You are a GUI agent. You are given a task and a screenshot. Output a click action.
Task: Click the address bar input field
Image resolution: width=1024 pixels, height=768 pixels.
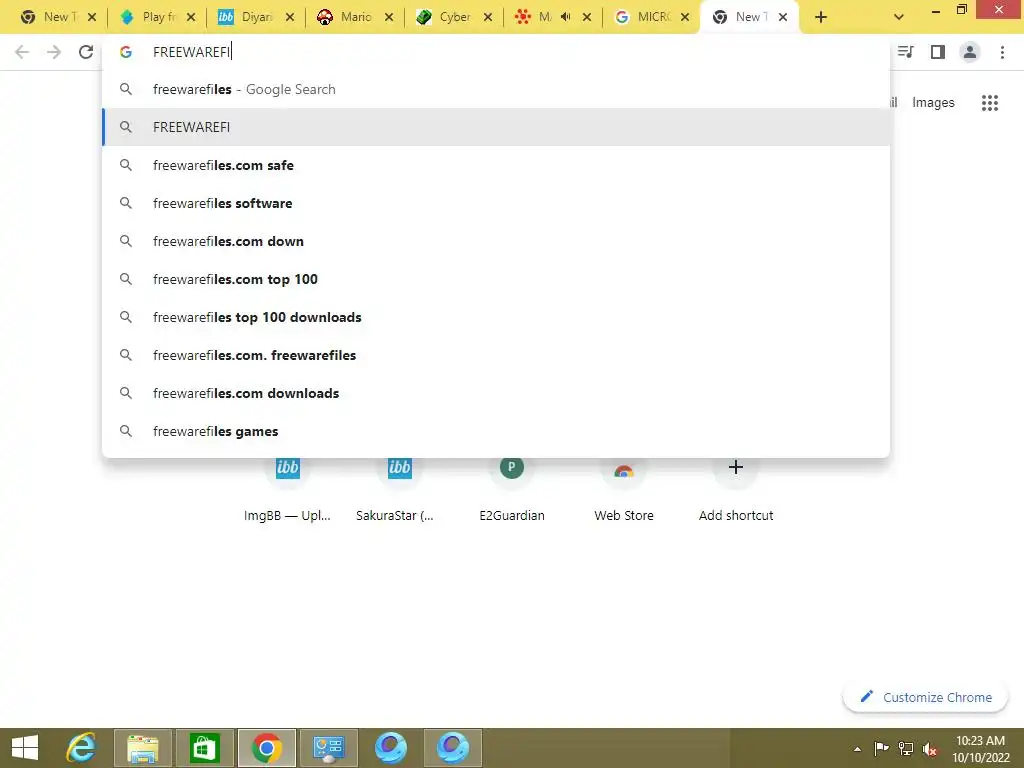coord(496,52)
